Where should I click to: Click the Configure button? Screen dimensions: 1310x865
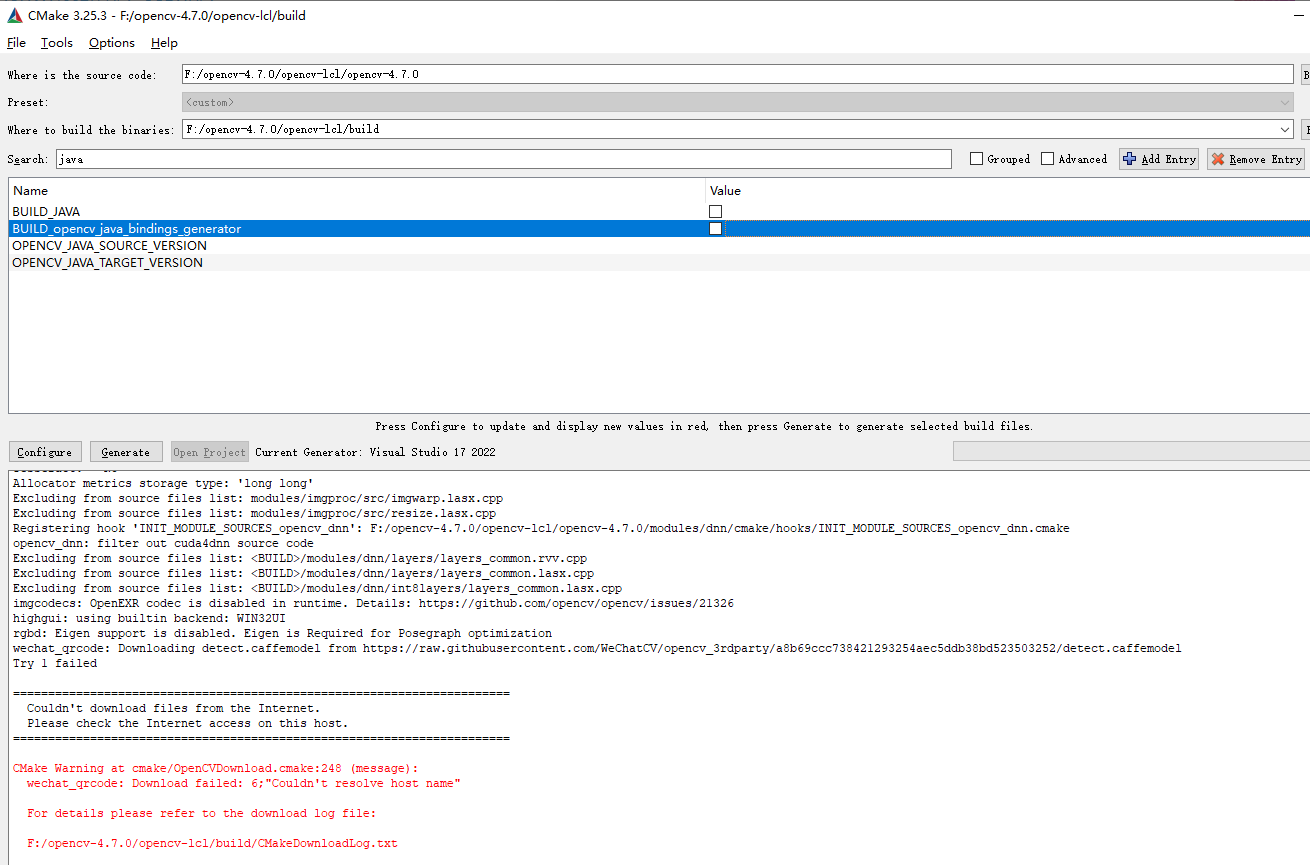click(44, 451)
